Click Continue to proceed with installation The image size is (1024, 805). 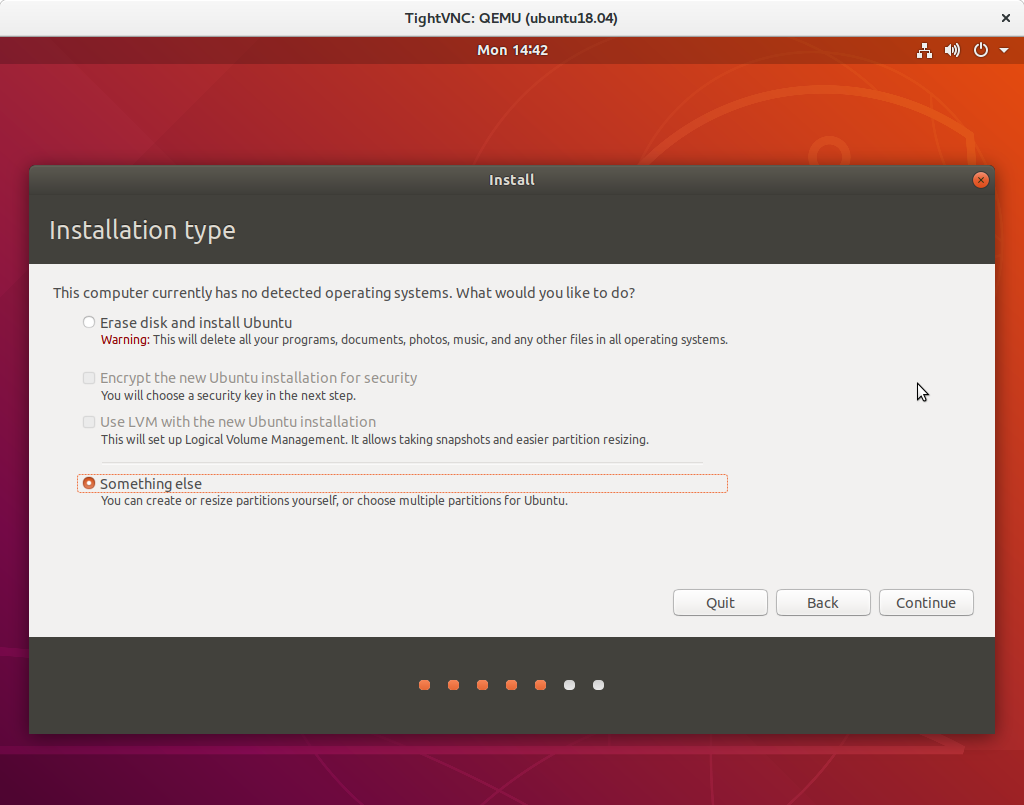[926, 603]
